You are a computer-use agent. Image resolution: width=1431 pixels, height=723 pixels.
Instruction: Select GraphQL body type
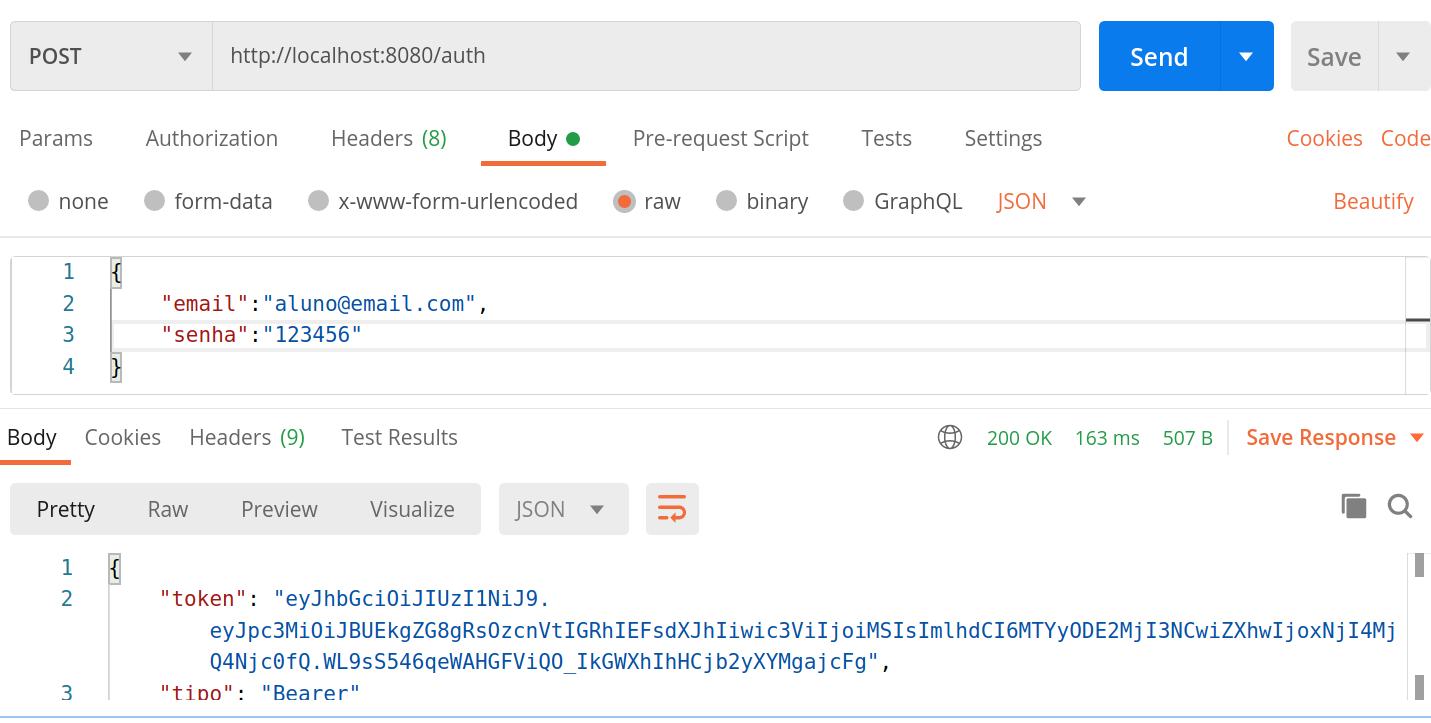[x=903, y=201]
